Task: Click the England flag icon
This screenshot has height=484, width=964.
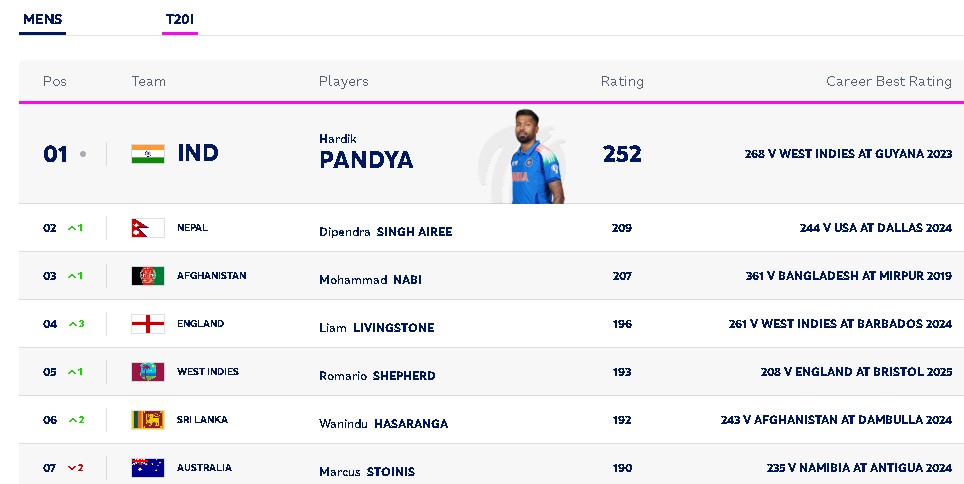Action: 147,324
